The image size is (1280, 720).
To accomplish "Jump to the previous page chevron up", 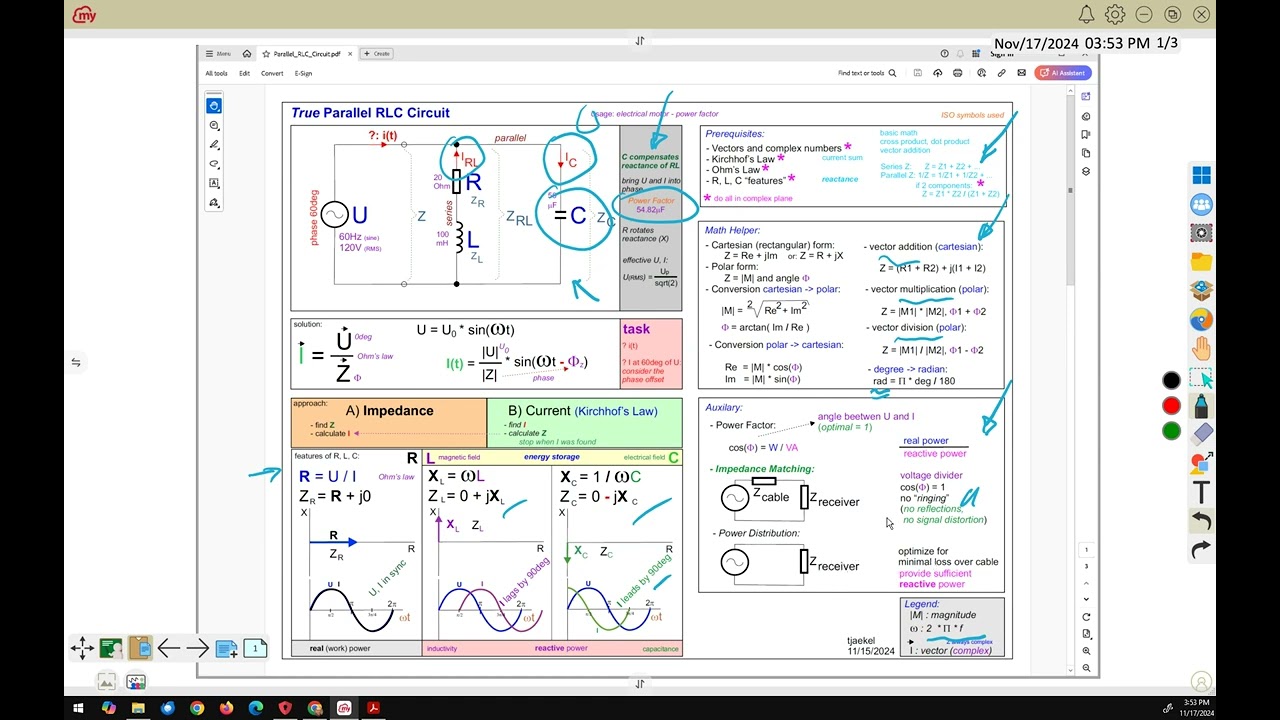I will (x=1086, y=583).
